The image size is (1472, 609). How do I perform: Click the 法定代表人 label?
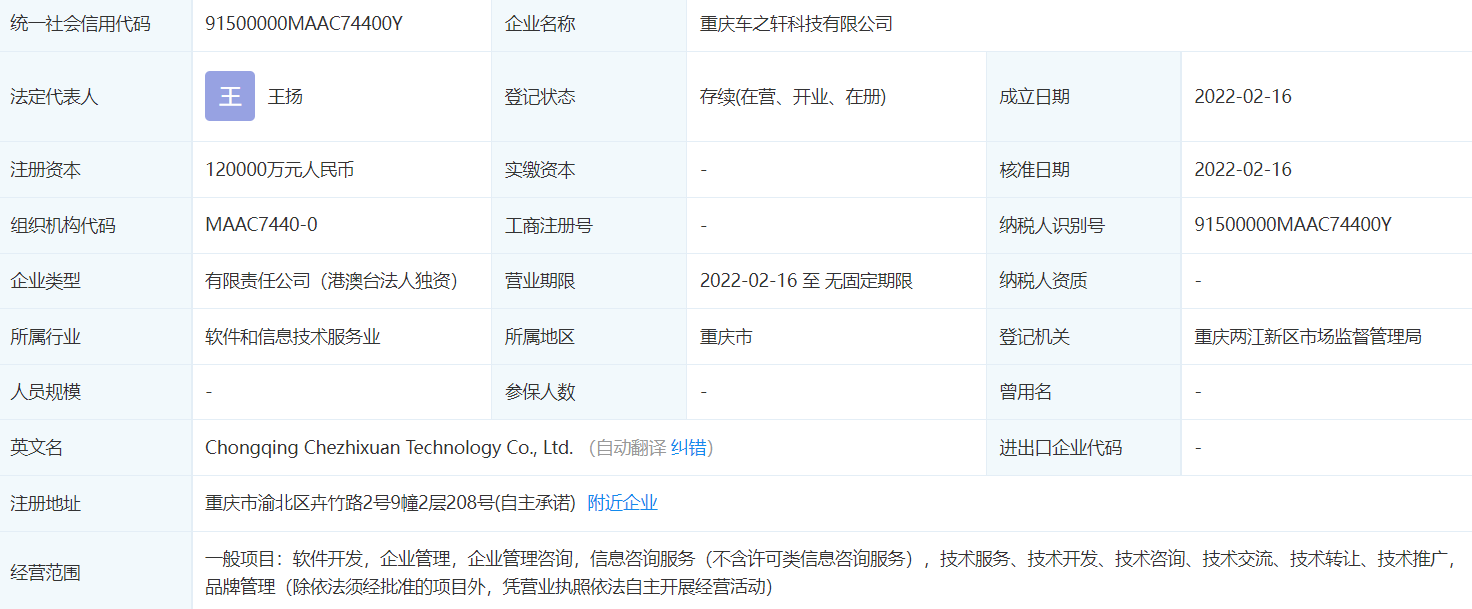coord(54,97)
